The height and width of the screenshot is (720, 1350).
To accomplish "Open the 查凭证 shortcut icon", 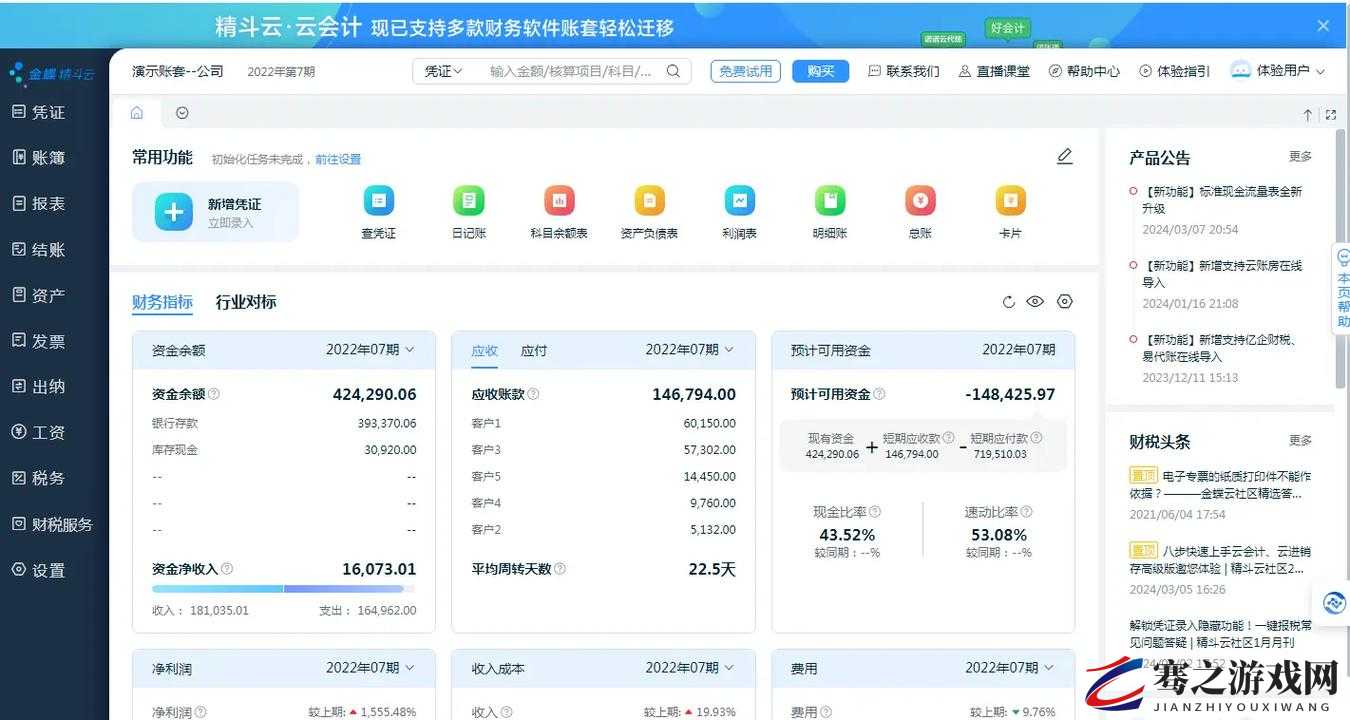I will (379, 201).
